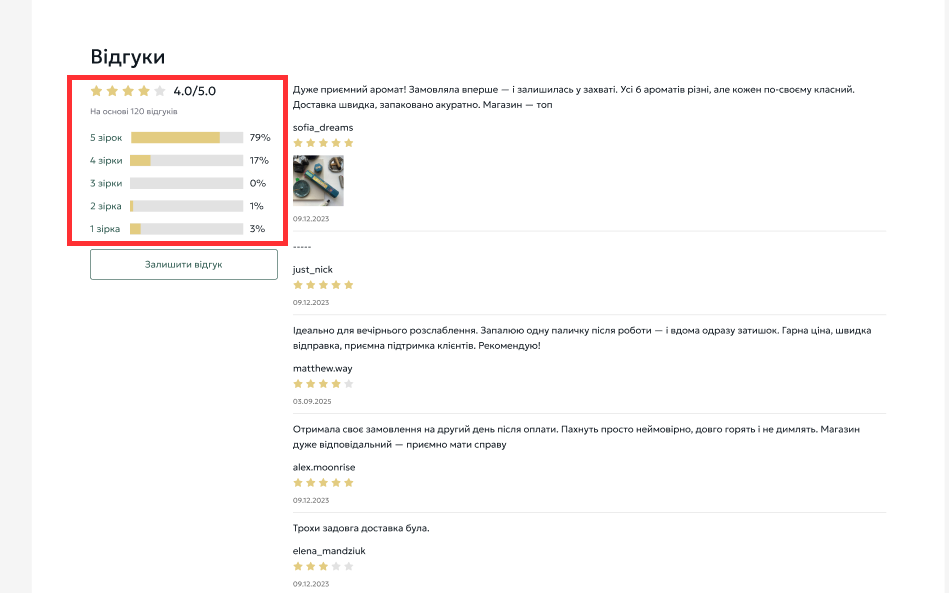Click the just_nick username
Screen dimensions: 949x593
313,269
